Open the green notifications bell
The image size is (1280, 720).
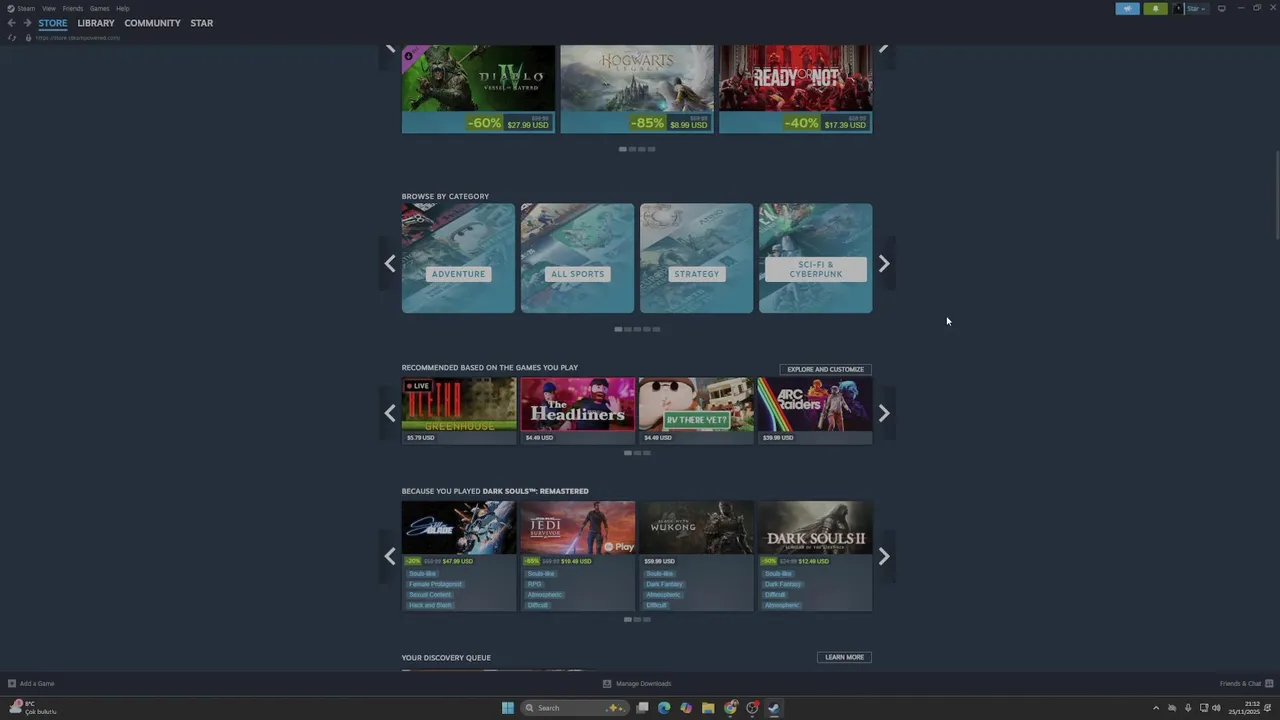coord(1155,8)
